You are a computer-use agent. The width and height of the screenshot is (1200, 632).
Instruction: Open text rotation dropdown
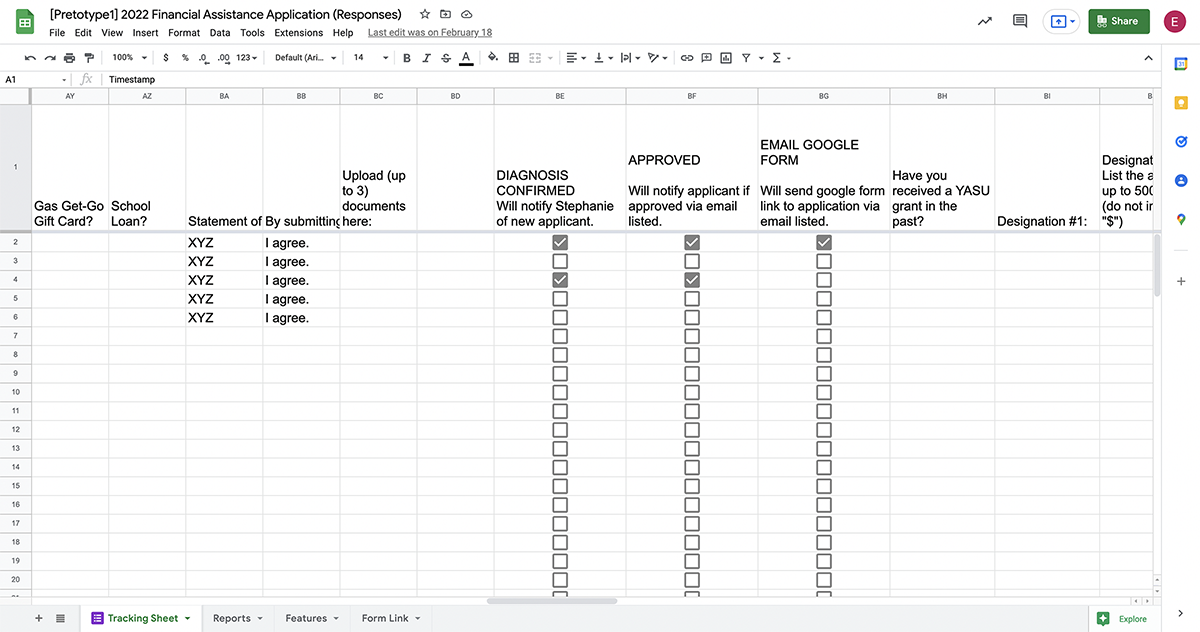point(657,58)
